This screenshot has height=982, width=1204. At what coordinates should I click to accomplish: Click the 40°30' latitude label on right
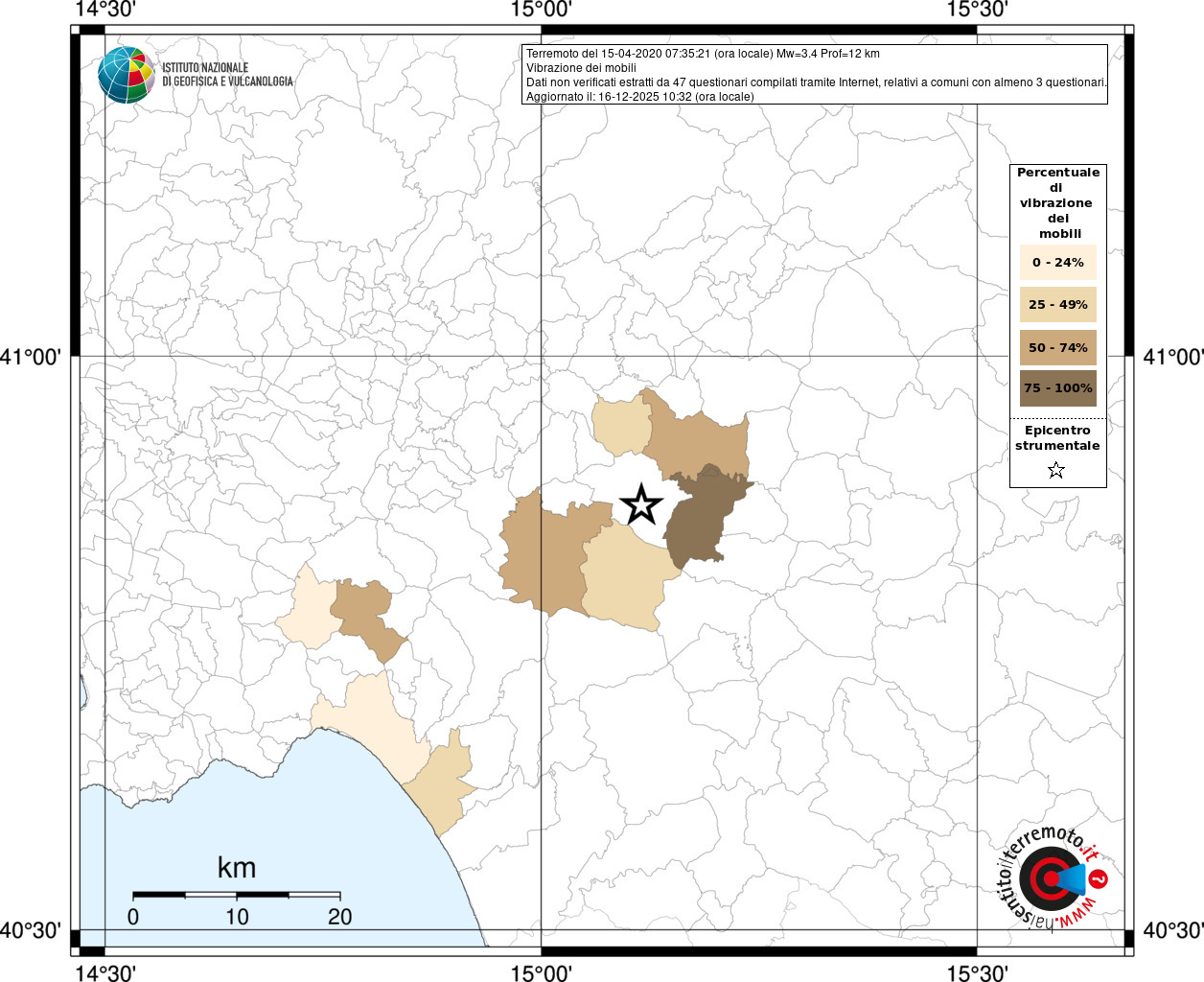[1173, 930]
